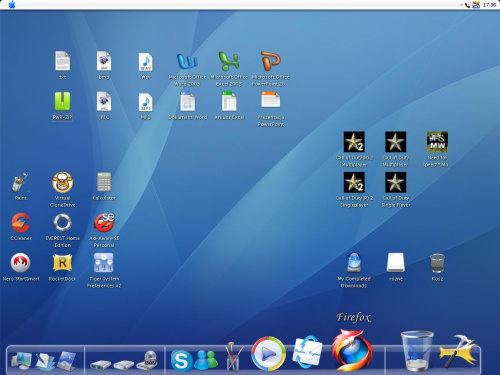Click the My Computer icon in the dock

22,361
